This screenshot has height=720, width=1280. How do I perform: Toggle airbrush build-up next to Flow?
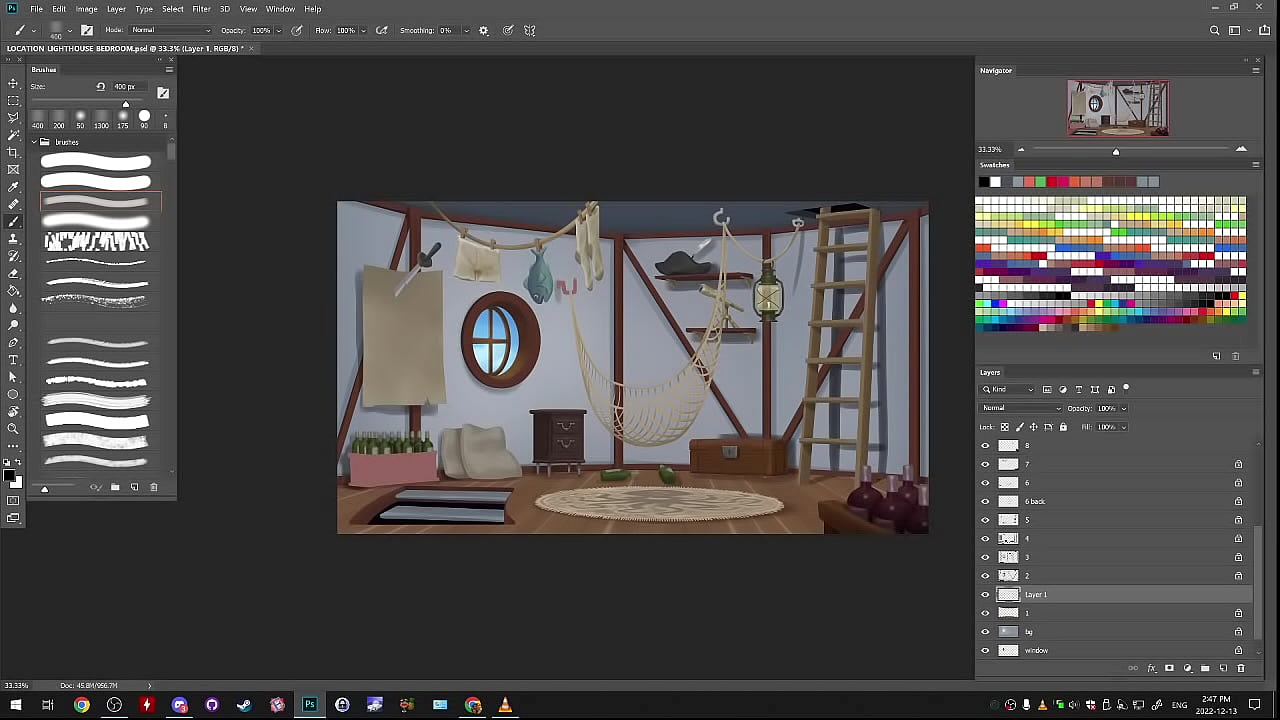coord(381,30)
